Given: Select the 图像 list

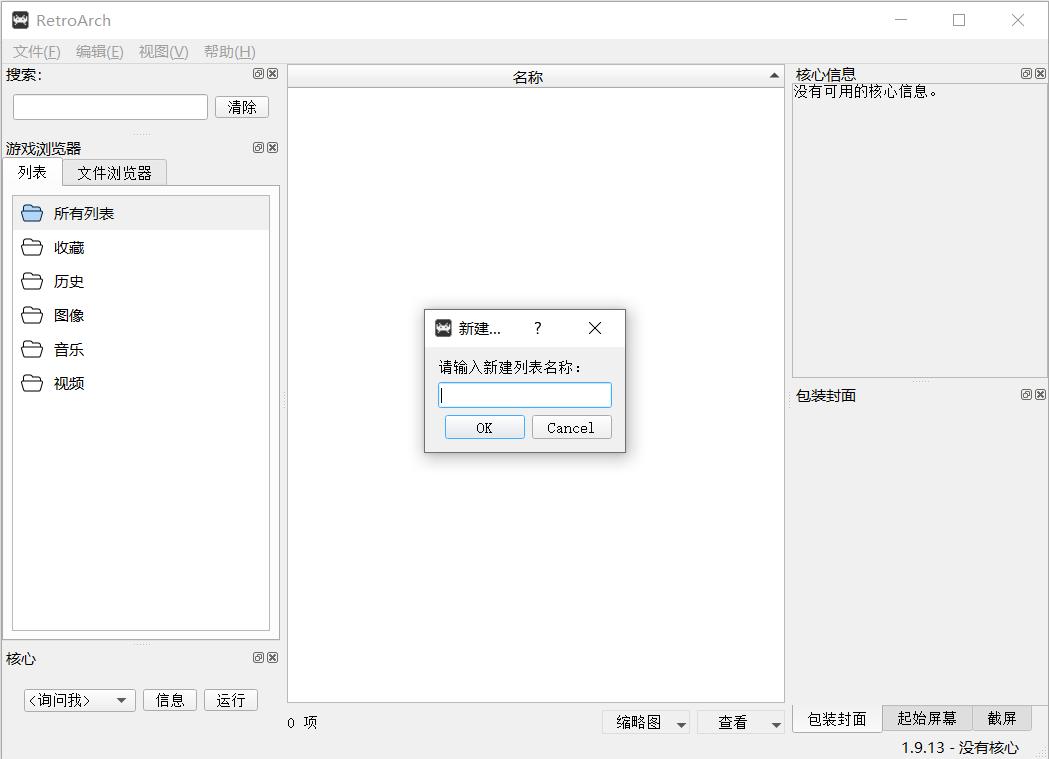Looking at the screenshot, I should coord(141,315).
